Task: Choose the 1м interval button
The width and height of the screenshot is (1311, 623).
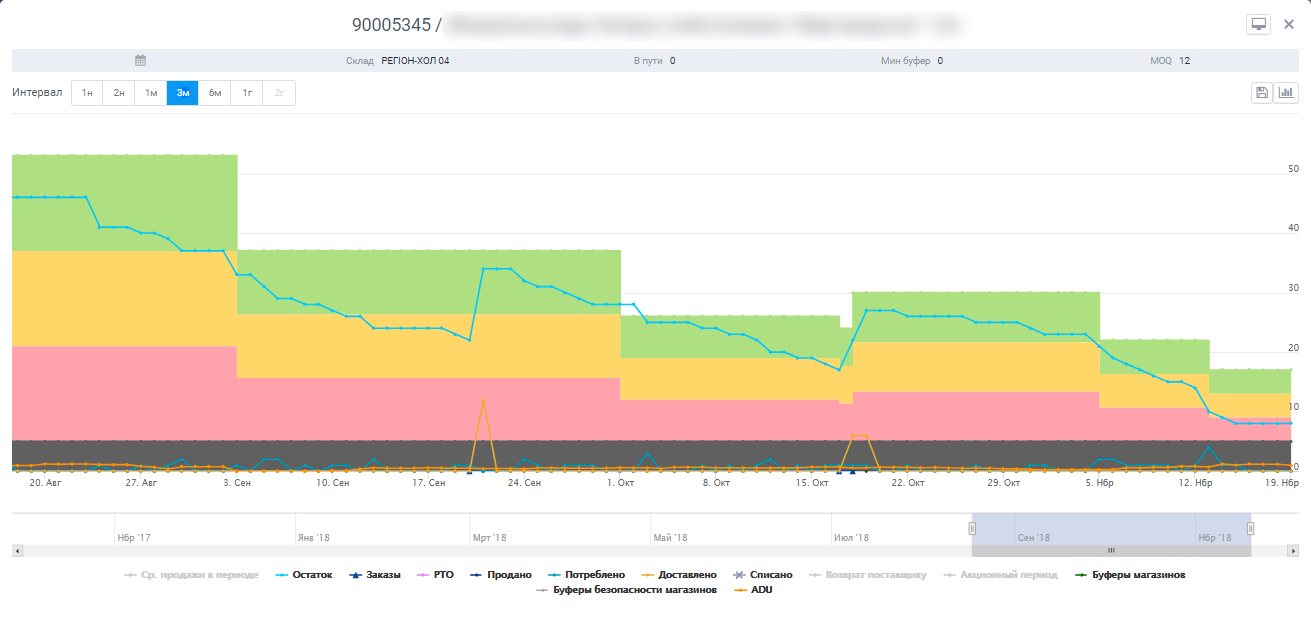Action: click(151, 93)
